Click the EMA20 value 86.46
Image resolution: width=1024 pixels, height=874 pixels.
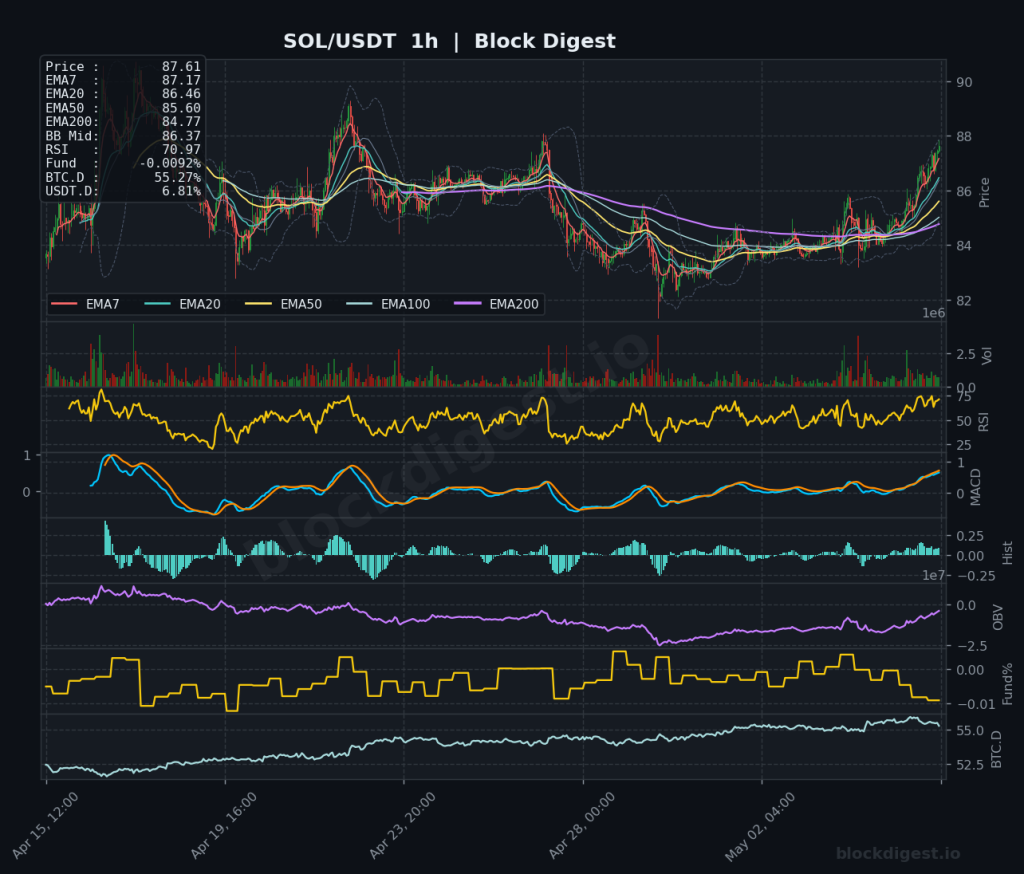point(181,94)
